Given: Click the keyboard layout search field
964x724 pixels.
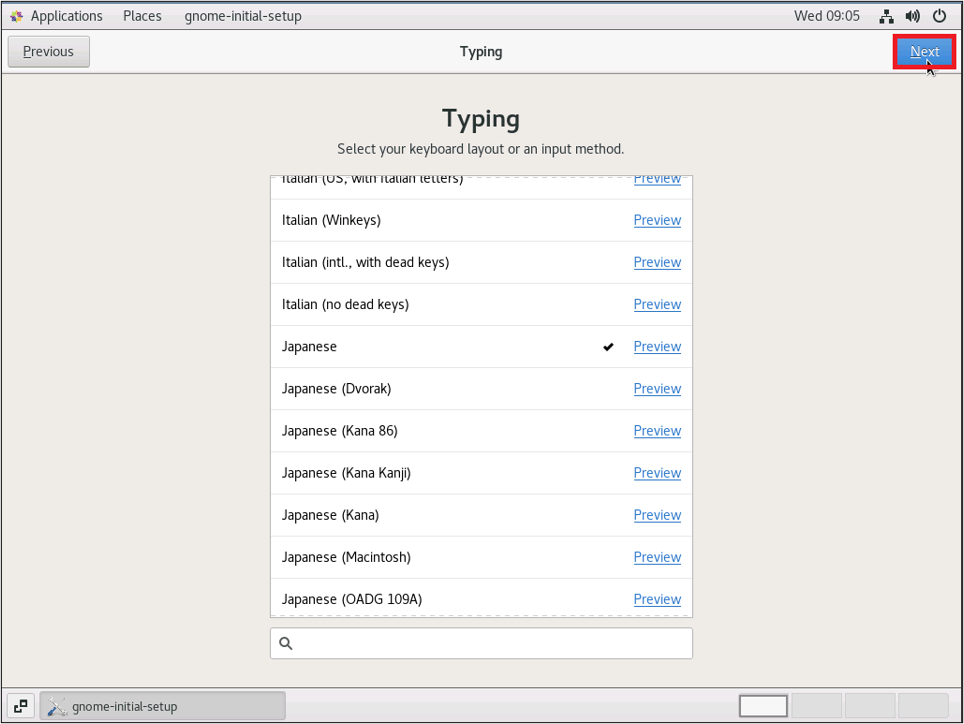Looking at the screenshot, I should pos(490,644).
